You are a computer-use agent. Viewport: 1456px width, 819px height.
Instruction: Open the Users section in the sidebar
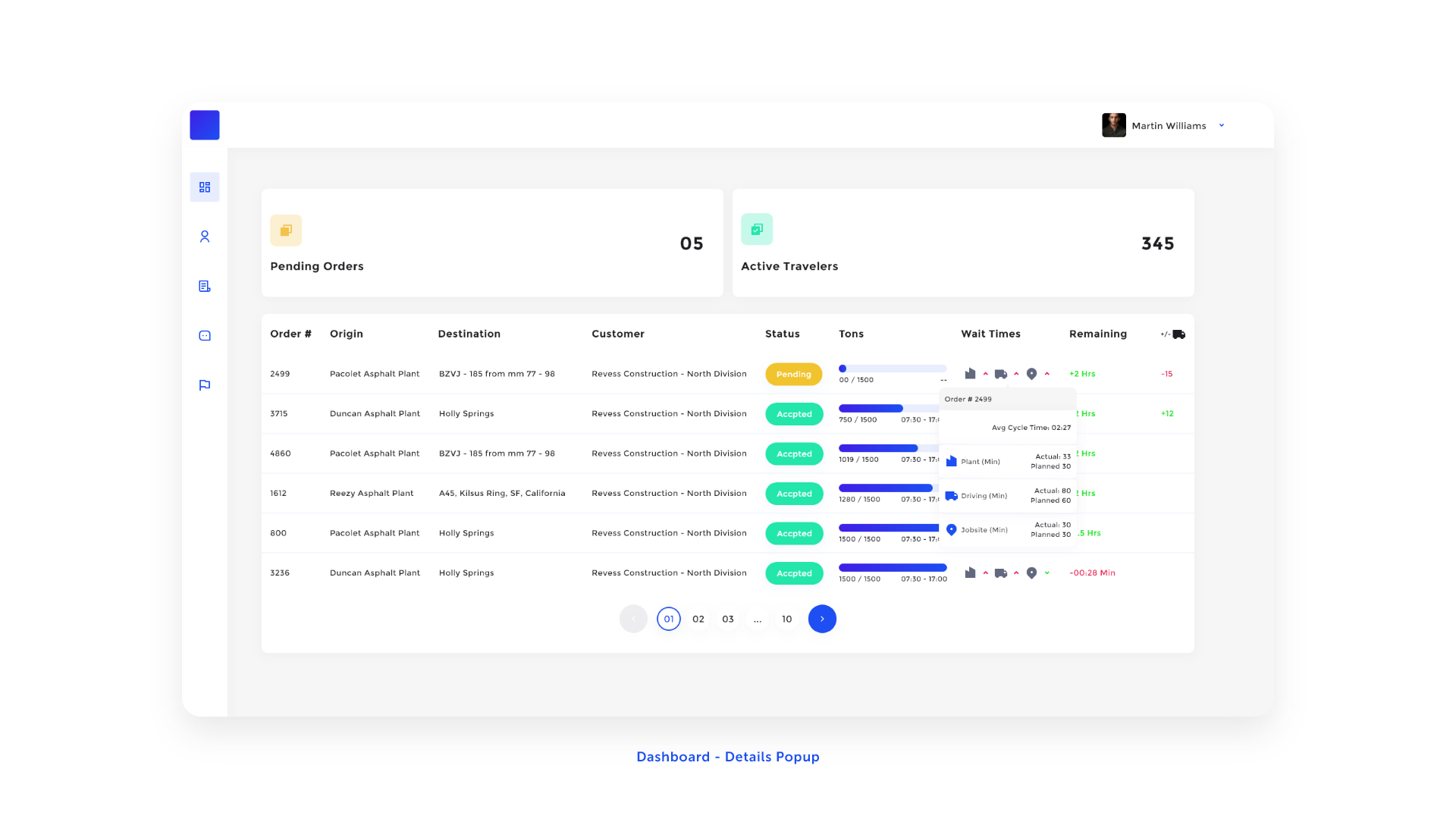coord(204,237)
